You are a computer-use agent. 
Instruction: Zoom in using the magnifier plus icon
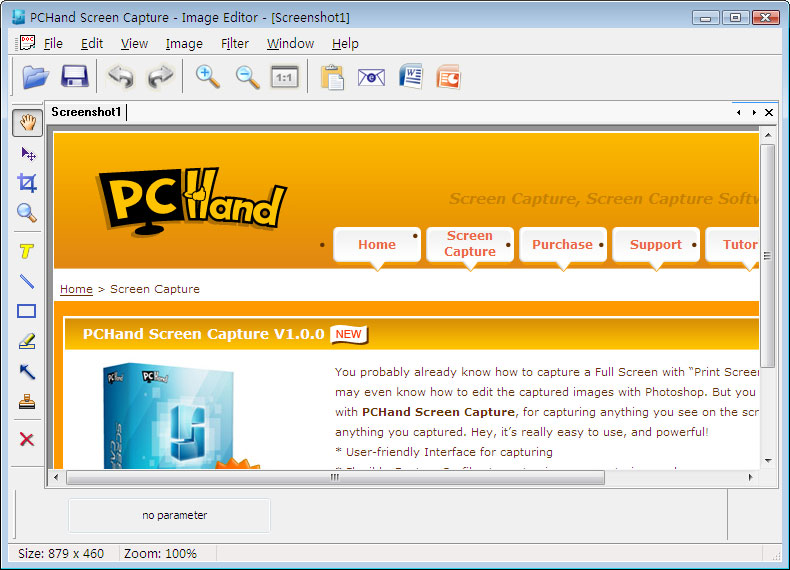click(208, 77)
